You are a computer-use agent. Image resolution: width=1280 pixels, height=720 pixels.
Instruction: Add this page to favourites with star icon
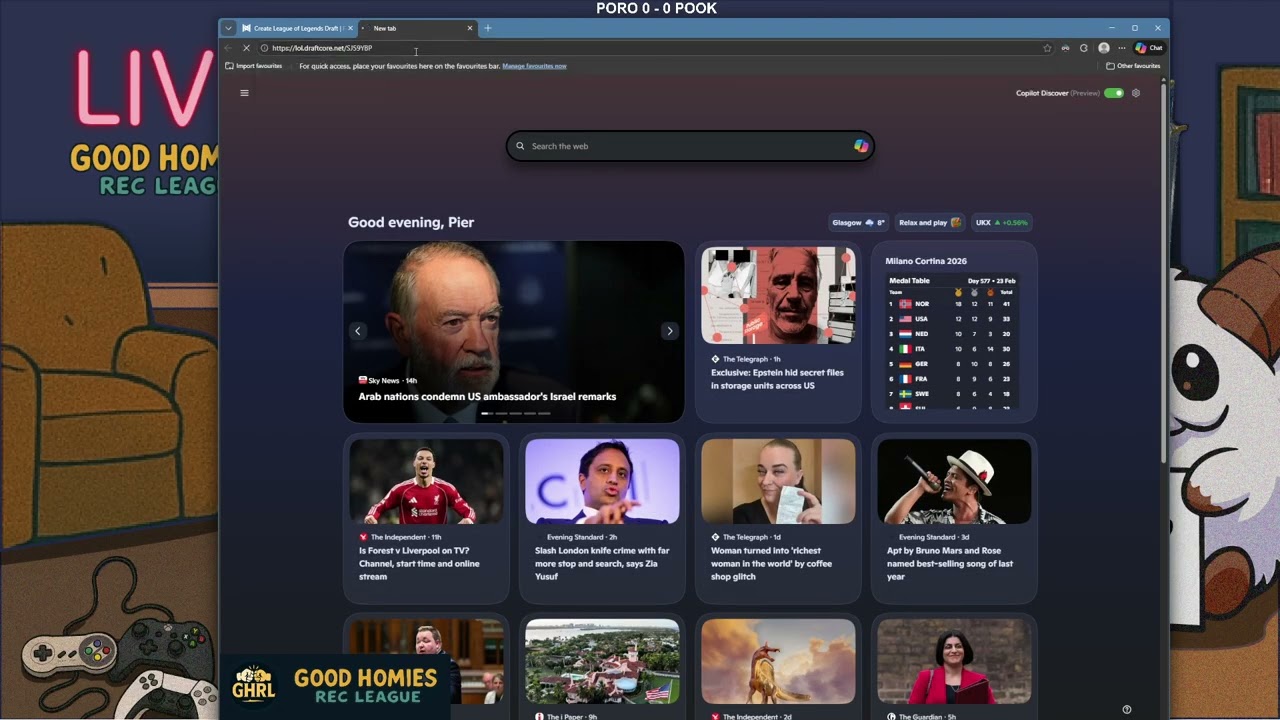coord(1047,48)
